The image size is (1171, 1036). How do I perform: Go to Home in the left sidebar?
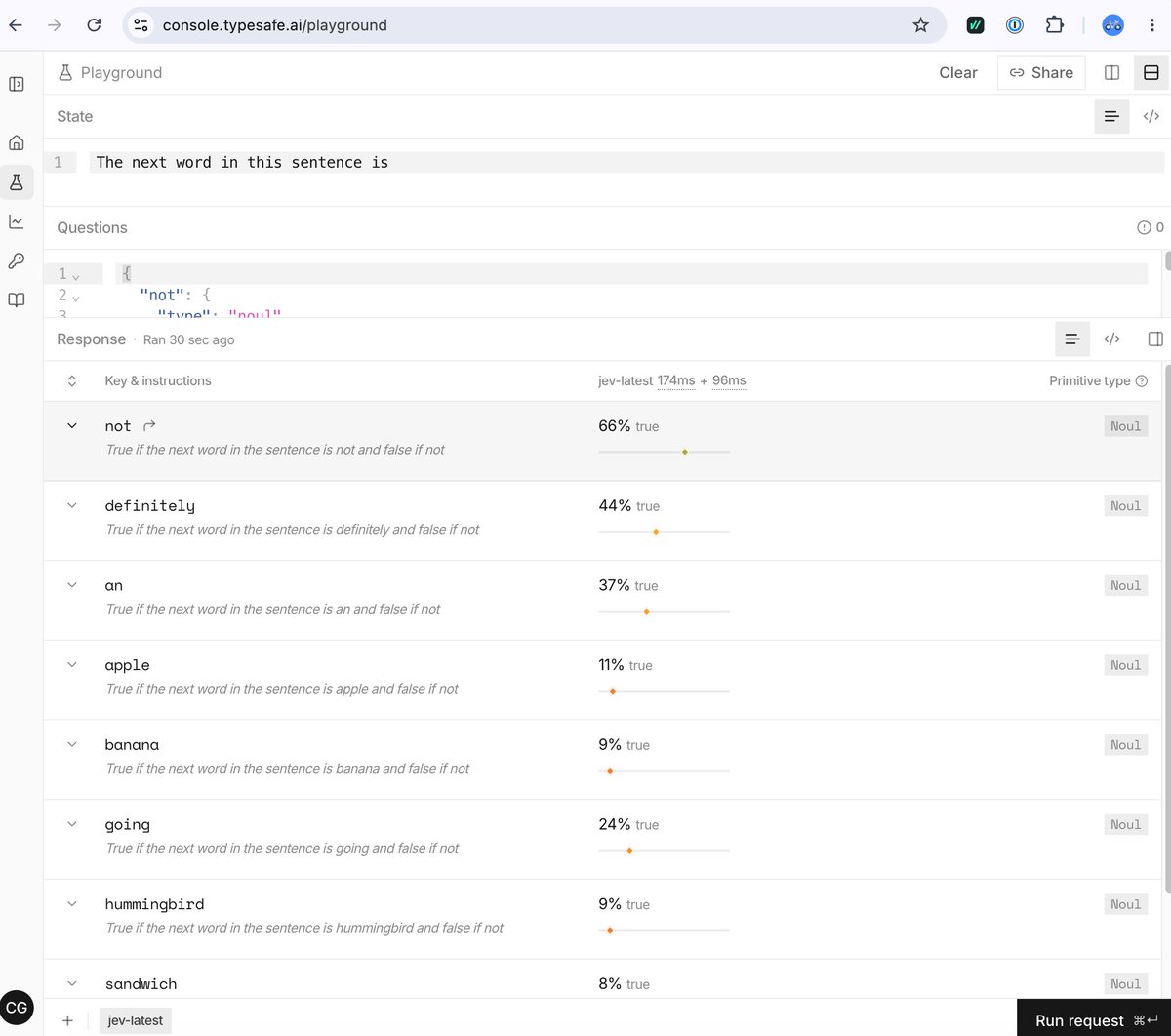(x=17, y=142)
